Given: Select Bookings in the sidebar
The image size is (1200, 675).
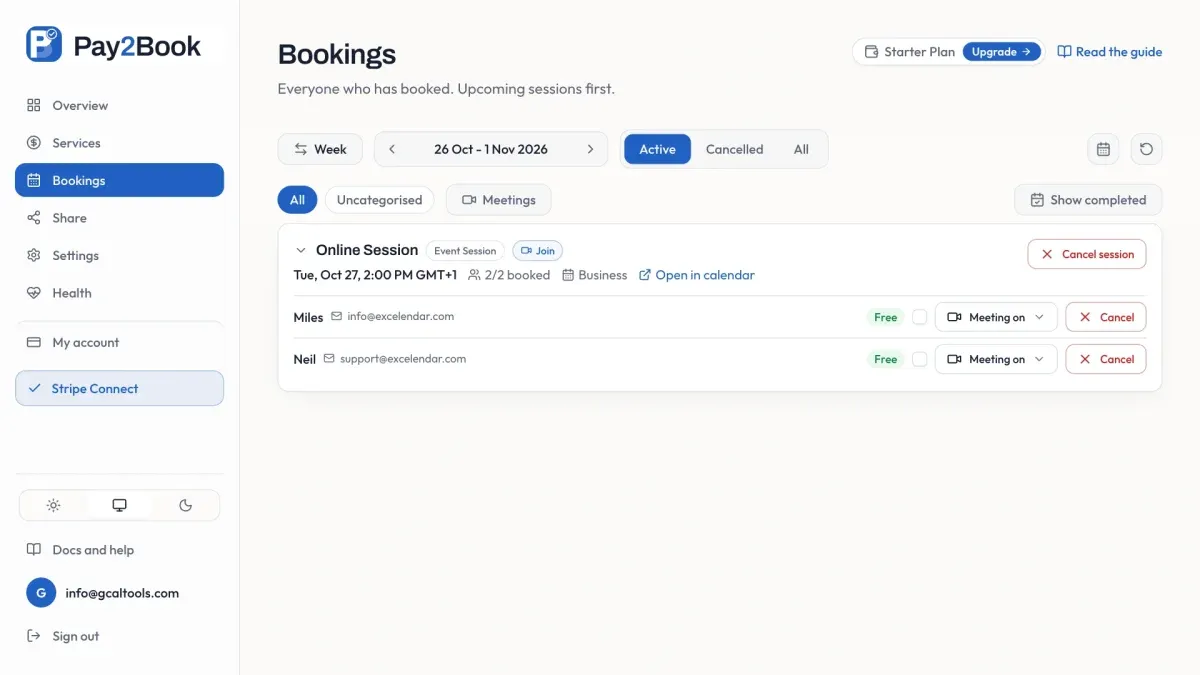Looking at the screenshot, I should [119, 180].
